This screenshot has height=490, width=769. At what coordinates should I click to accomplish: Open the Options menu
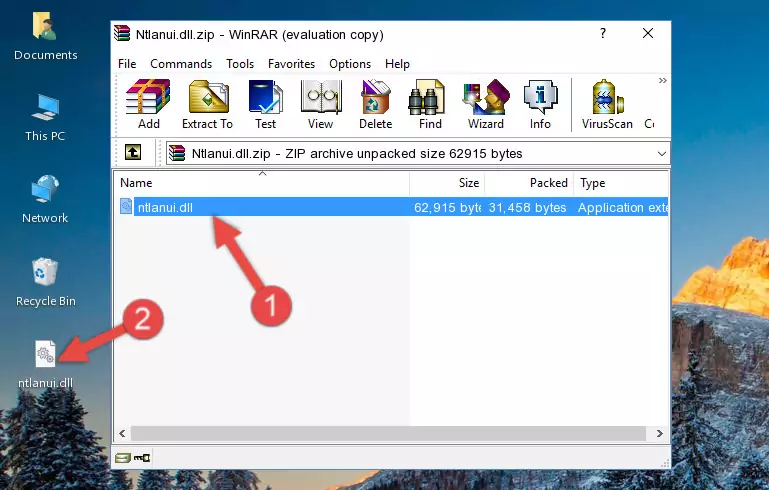(350, 64)
